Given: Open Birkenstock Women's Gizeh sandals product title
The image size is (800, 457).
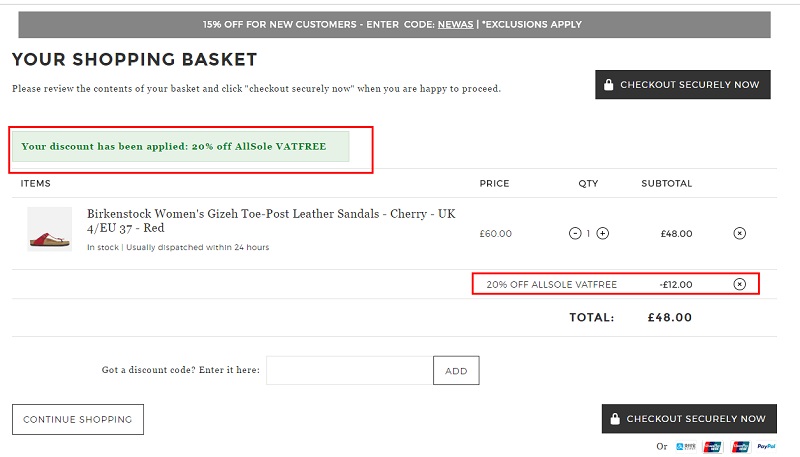Looking at the screenshot, I should point(271,220).
